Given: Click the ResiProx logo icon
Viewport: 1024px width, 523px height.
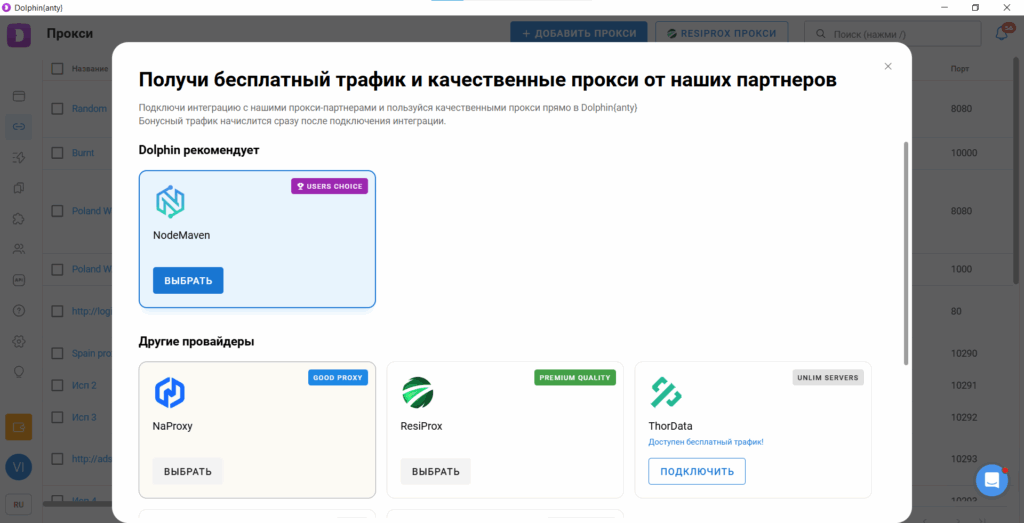Looking at the screenshot, I should click(x=417, y=393).
